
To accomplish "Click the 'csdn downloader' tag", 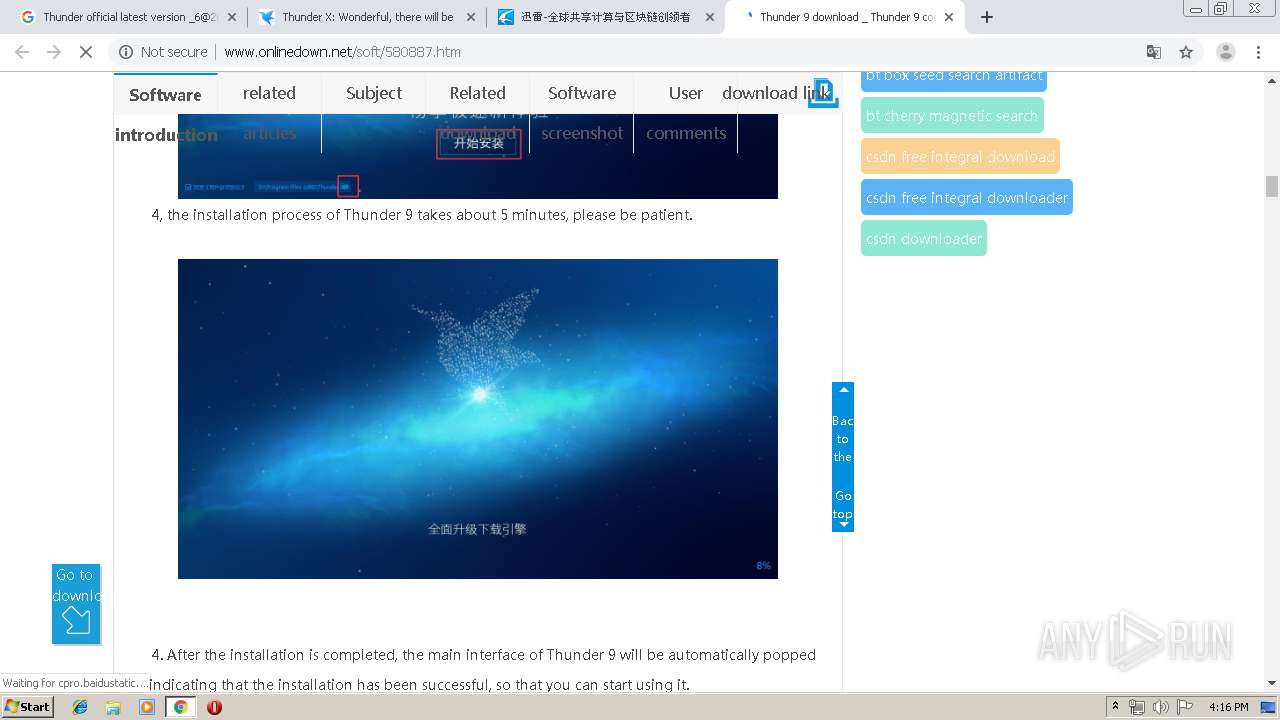I will tap(924, 239).
